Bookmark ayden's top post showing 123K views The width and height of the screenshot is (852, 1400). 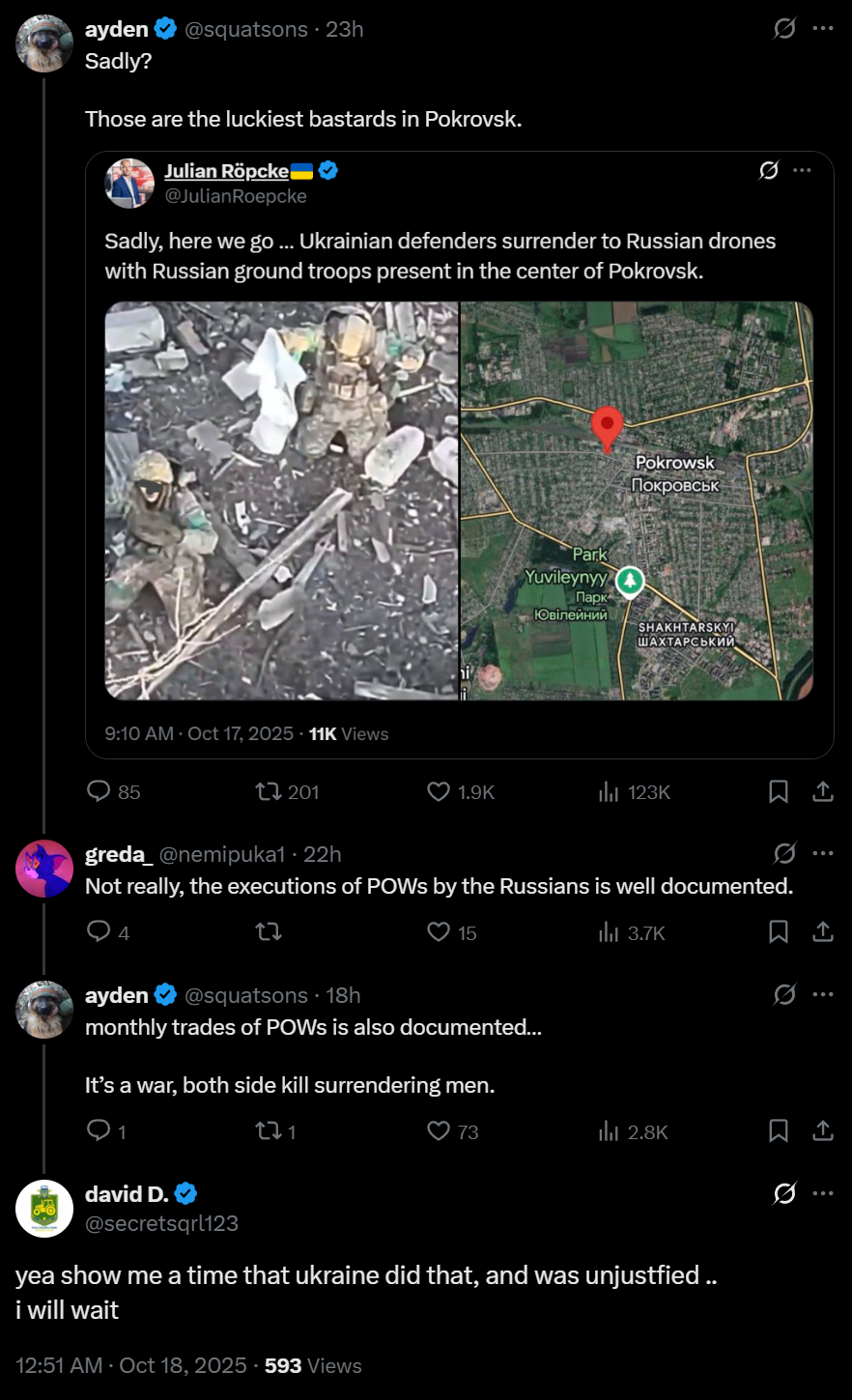tap(779, 792)
